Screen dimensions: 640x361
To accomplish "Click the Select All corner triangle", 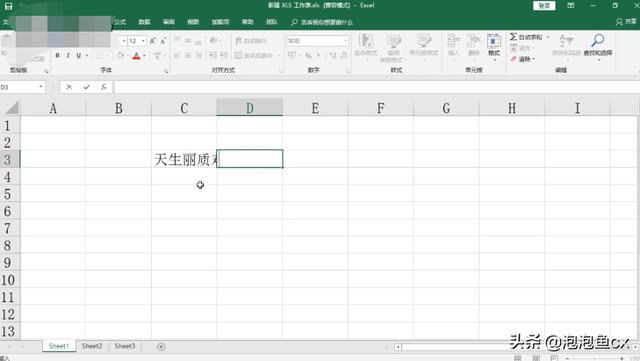I will (12, 108).
